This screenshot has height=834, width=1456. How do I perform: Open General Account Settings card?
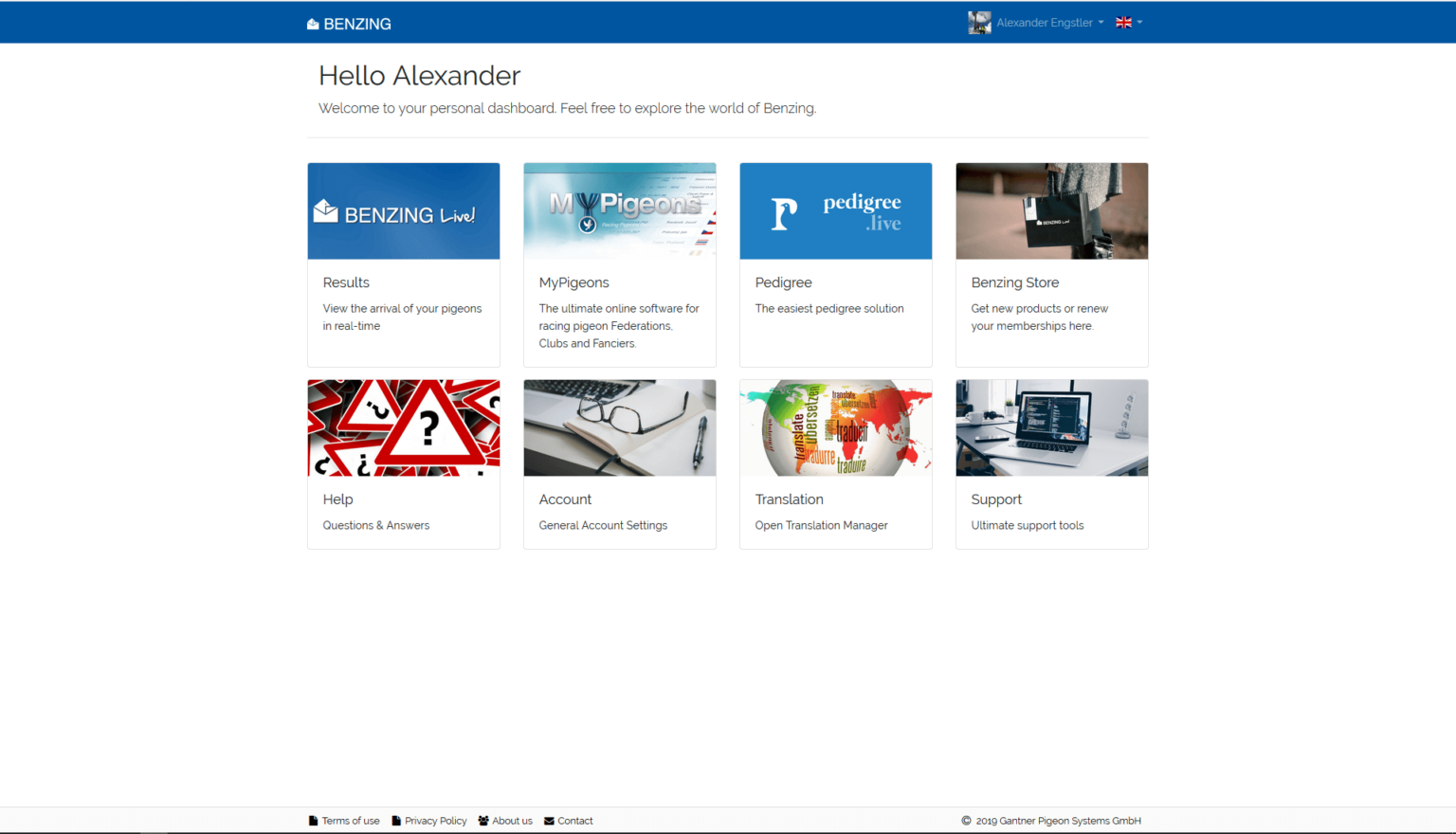pyautogui.click(x=603, y=524)
